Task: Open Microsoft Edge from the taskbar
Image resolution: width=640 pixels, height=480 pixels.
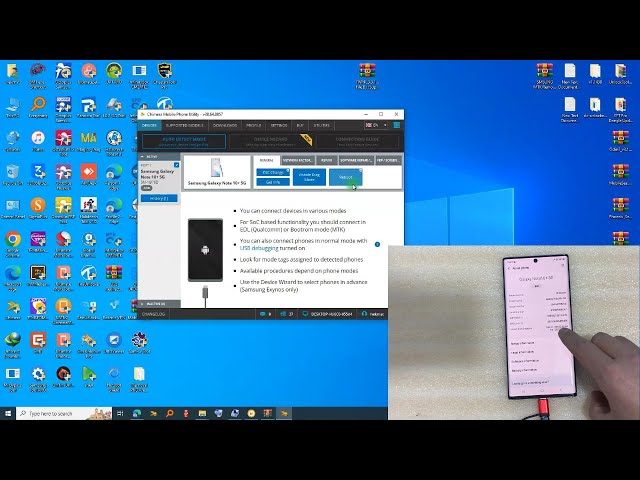Action: click(x=137, y=413)
